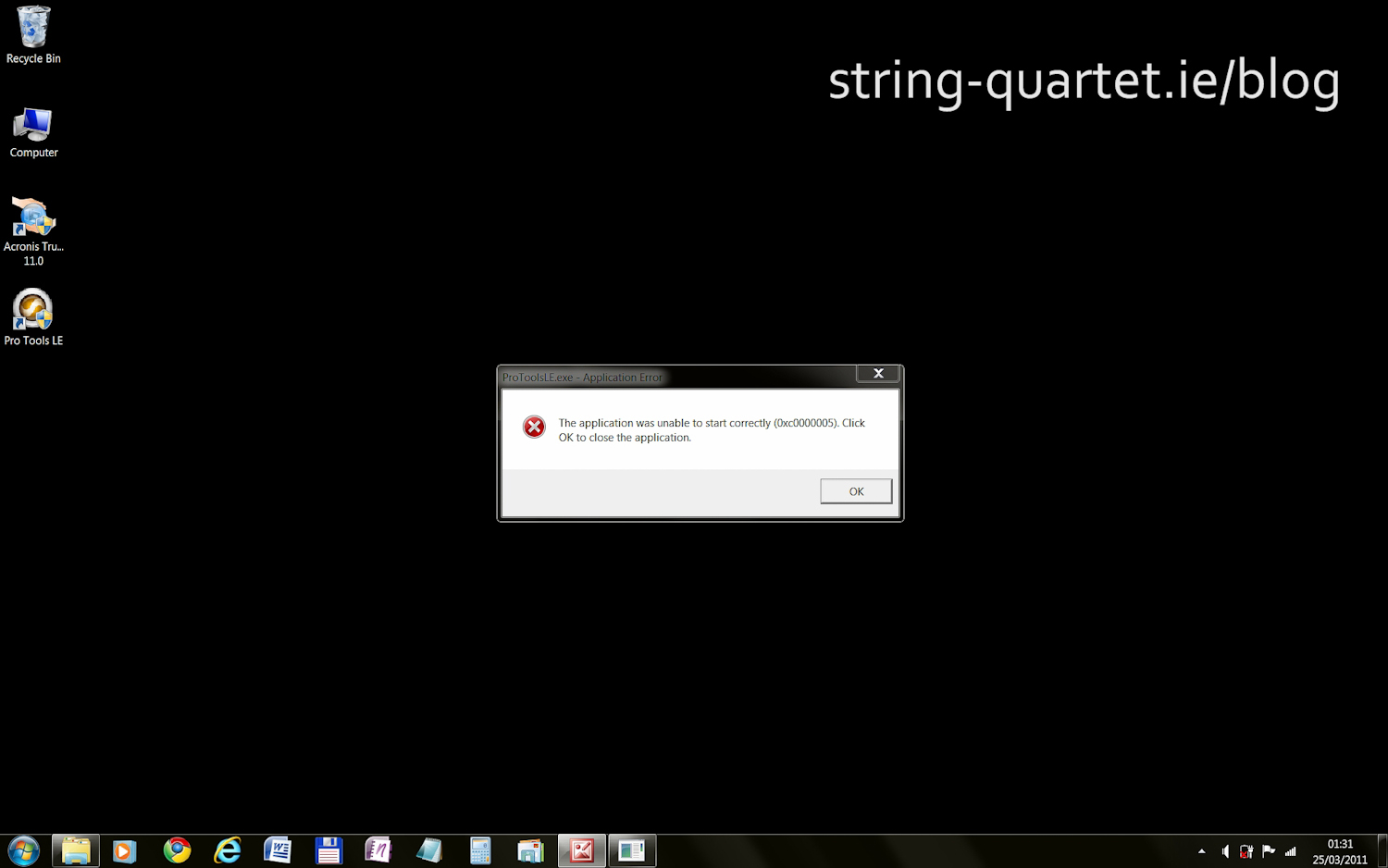
Task: Open the wireless network signal icon
Action: [1291, 851]
